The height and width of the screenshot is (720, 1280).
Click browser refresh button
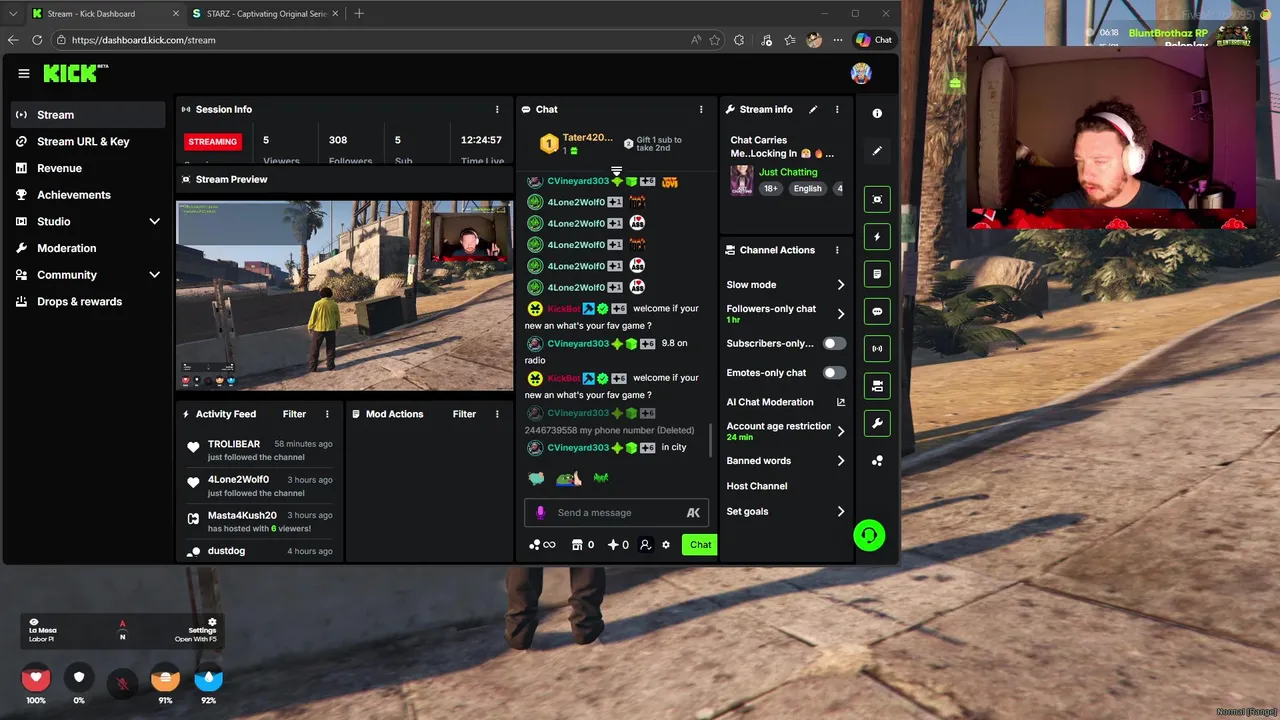pyautogui.click(x=37, y=40)
